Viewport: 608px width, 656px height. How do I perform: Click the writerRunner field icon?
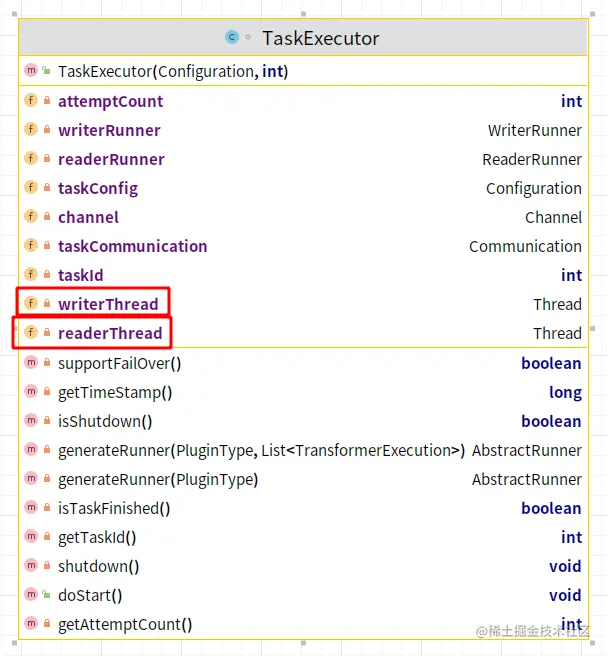coord(31,129)
